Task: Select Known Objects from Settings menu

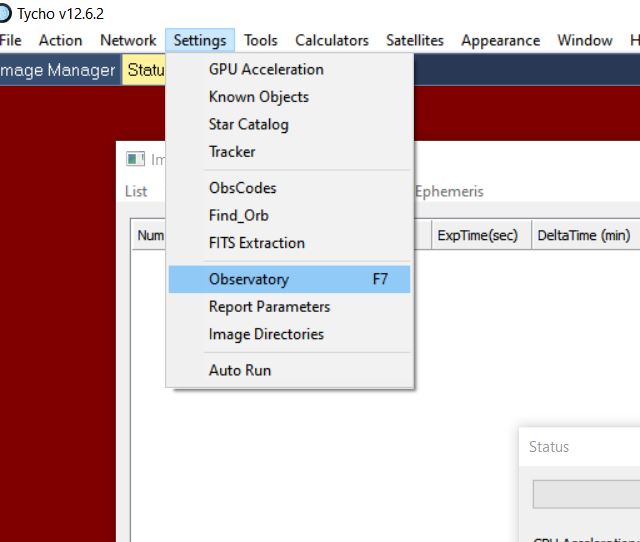Action: point(258,97)
